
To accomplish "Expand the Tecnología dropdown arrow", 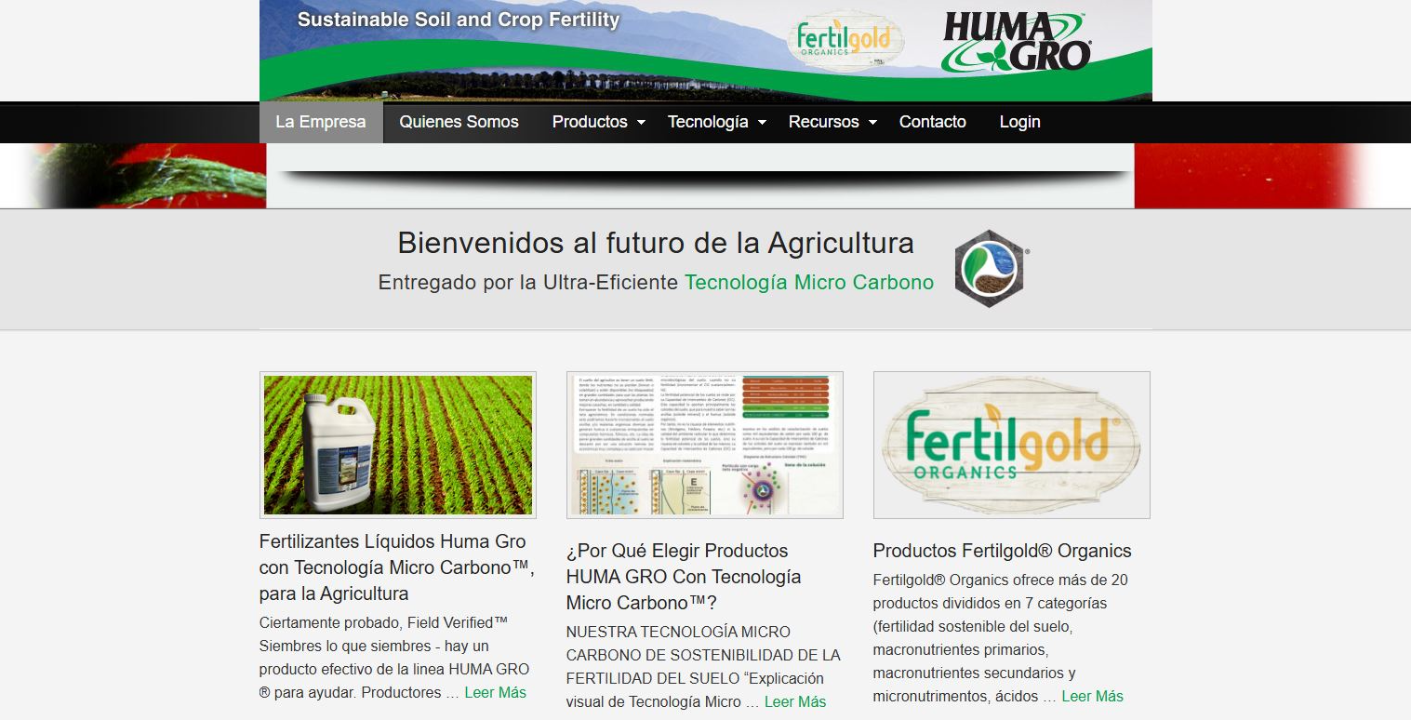I will [762, 122].
